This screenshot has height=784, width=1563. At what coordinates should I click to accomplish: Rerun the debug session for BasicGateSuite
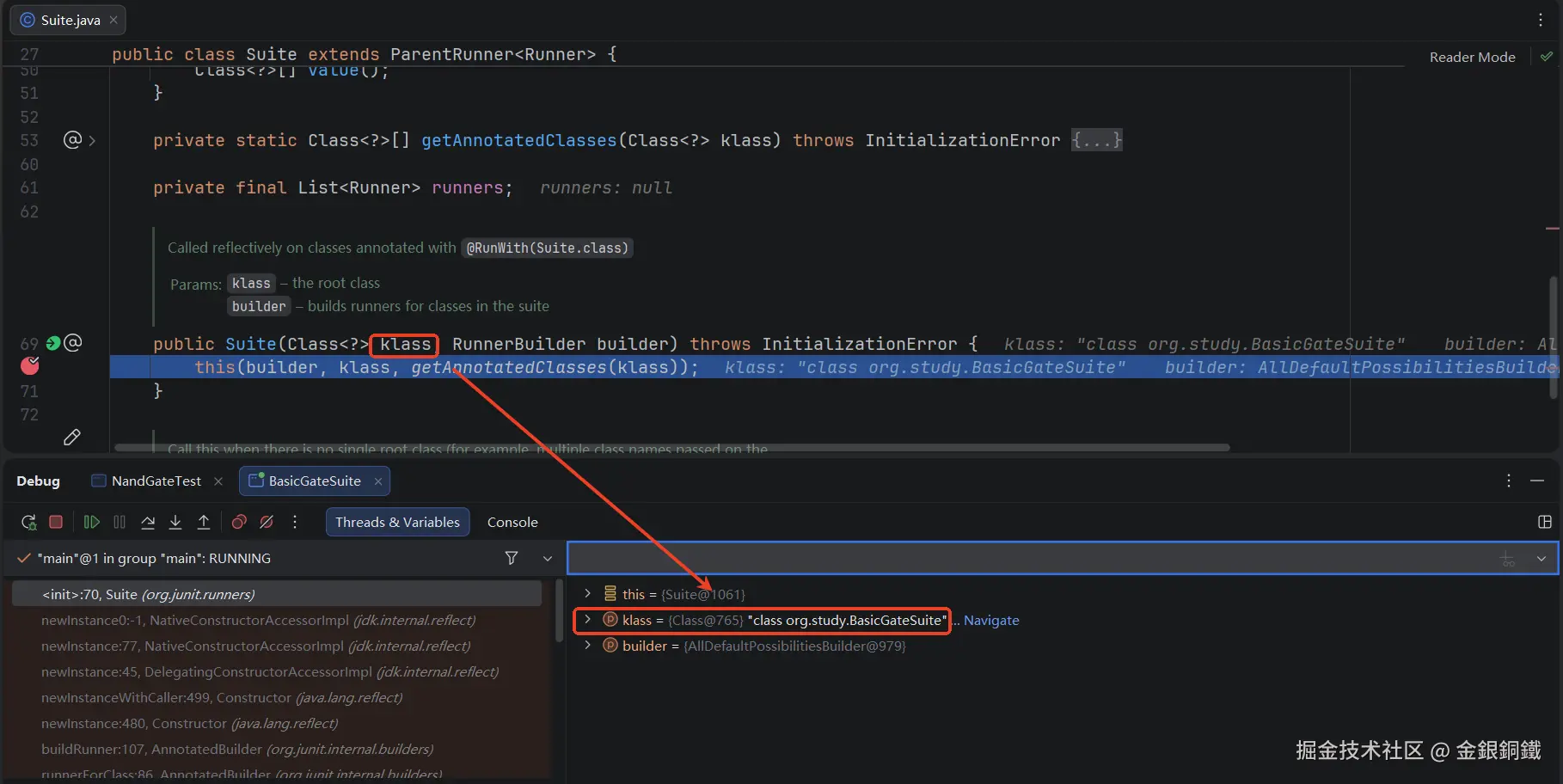pos(28,522)
